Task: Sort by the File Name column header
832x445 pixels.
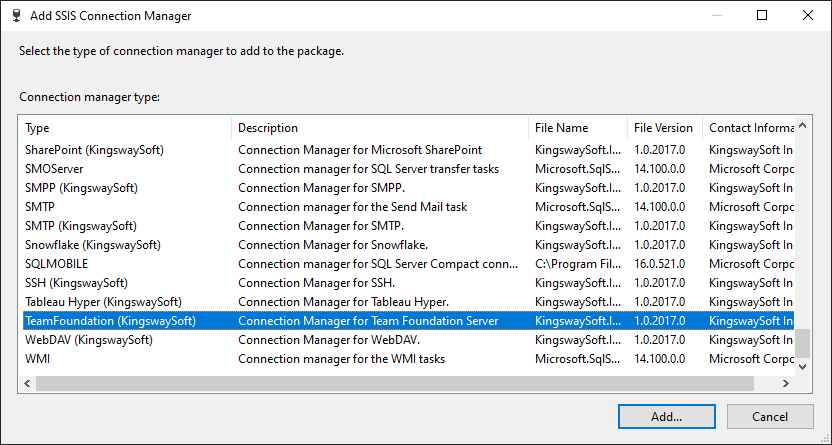Action: tap(578, 128)
